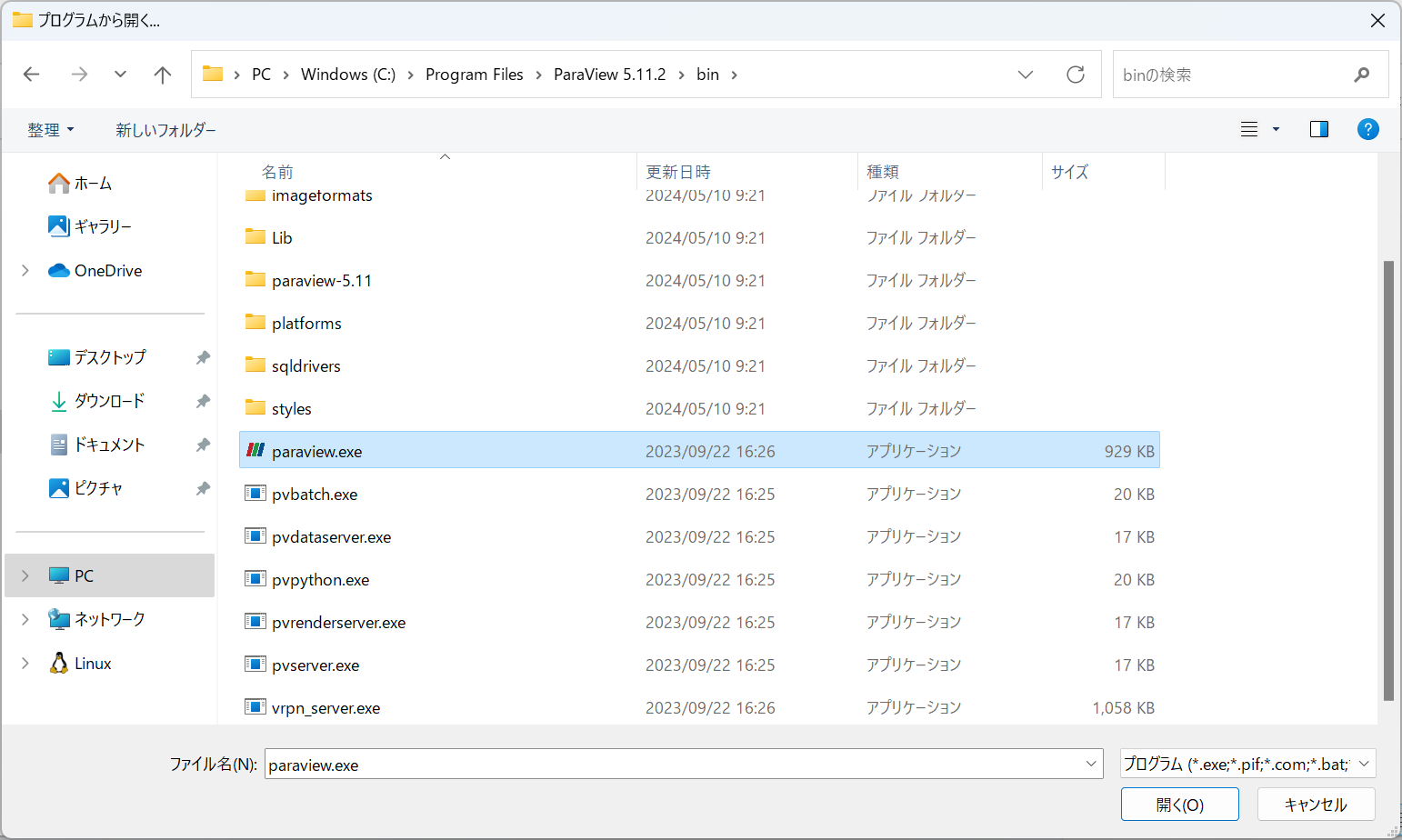Click the paraview.exe application icon
Image resolution: width=1402 pixels, height=840 pixels.
click(x=255, y=450)
